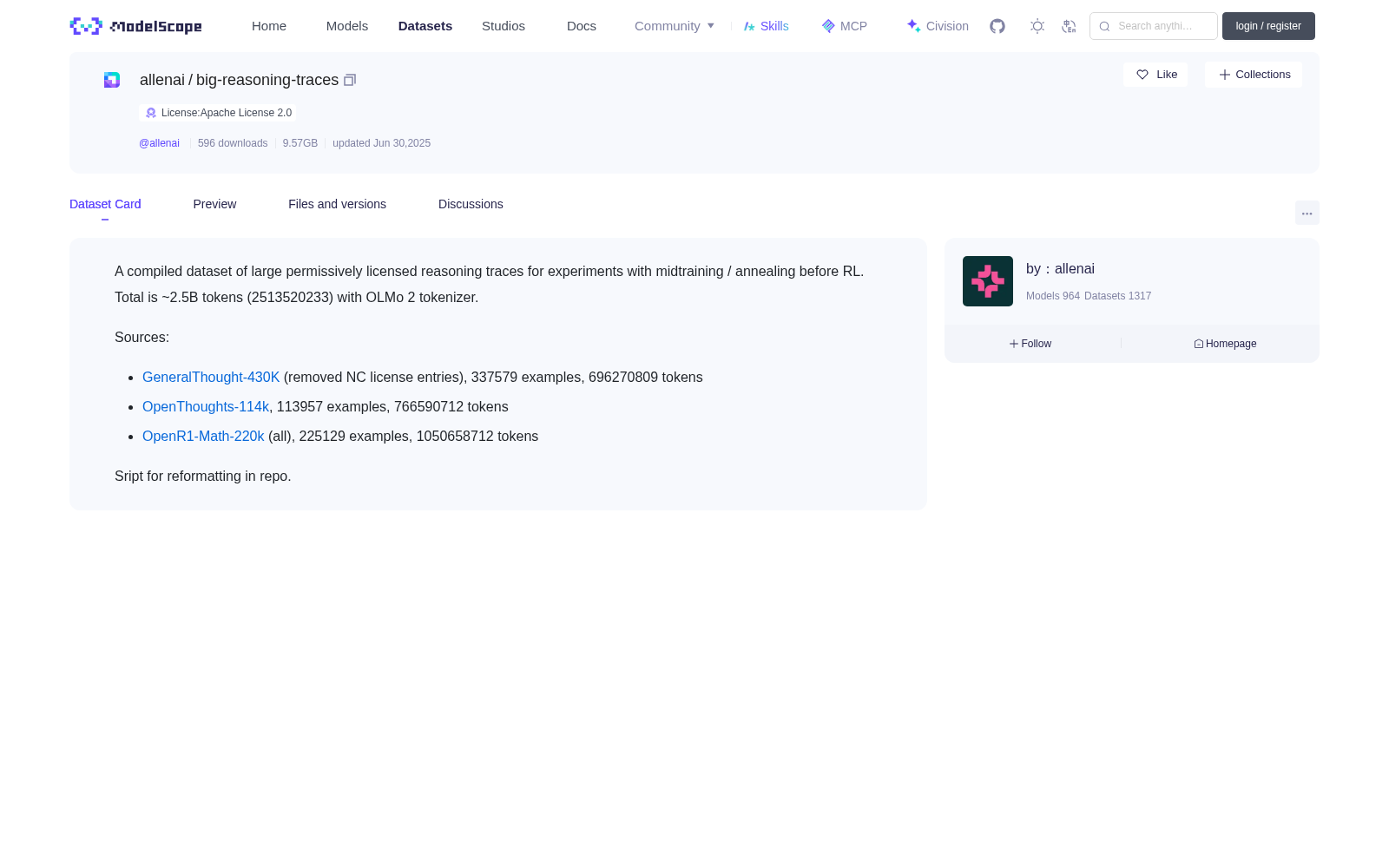Click the heart icon on Like

[x=1142, y=75]
